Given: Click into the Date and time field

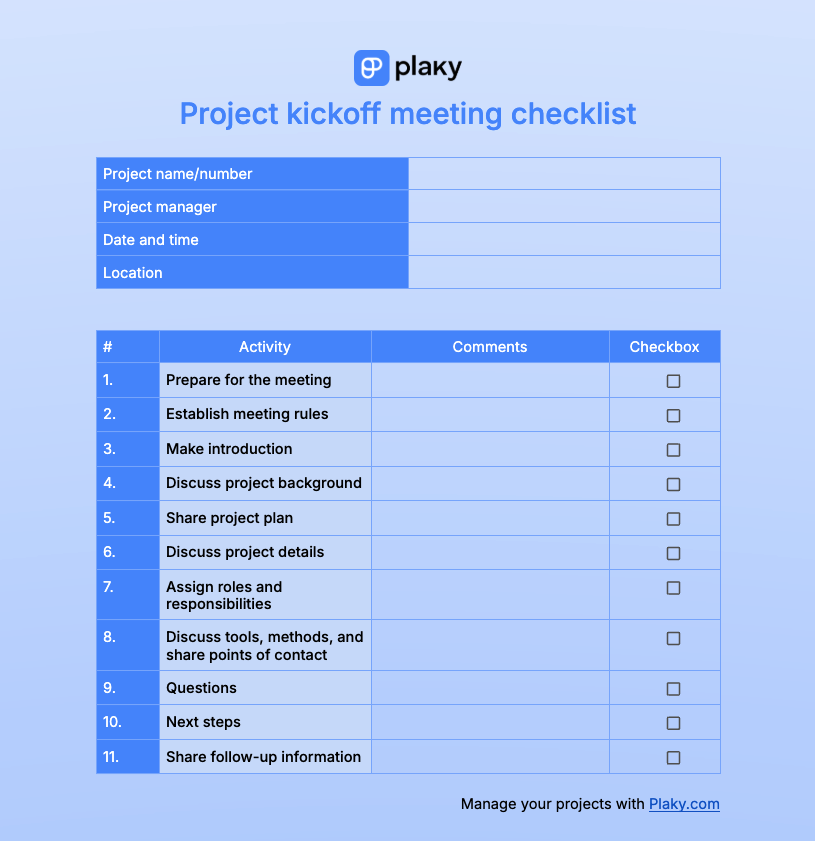Looking at the screenshot, I should point(564,240).
